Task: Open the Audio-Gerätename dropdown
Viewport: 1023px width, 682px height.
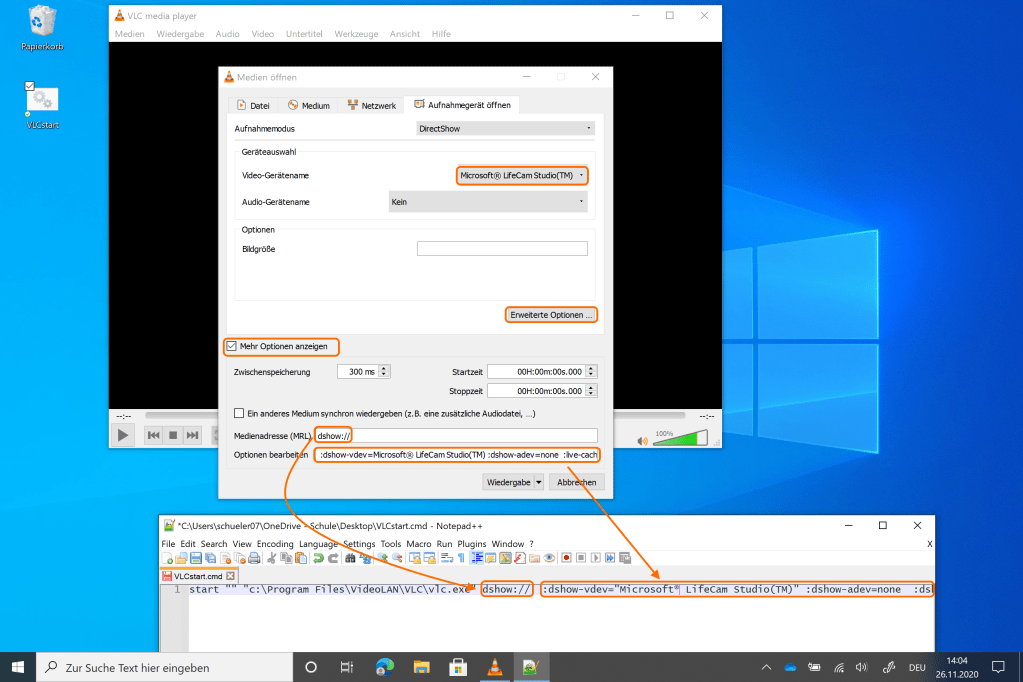Action: [487, 202]
